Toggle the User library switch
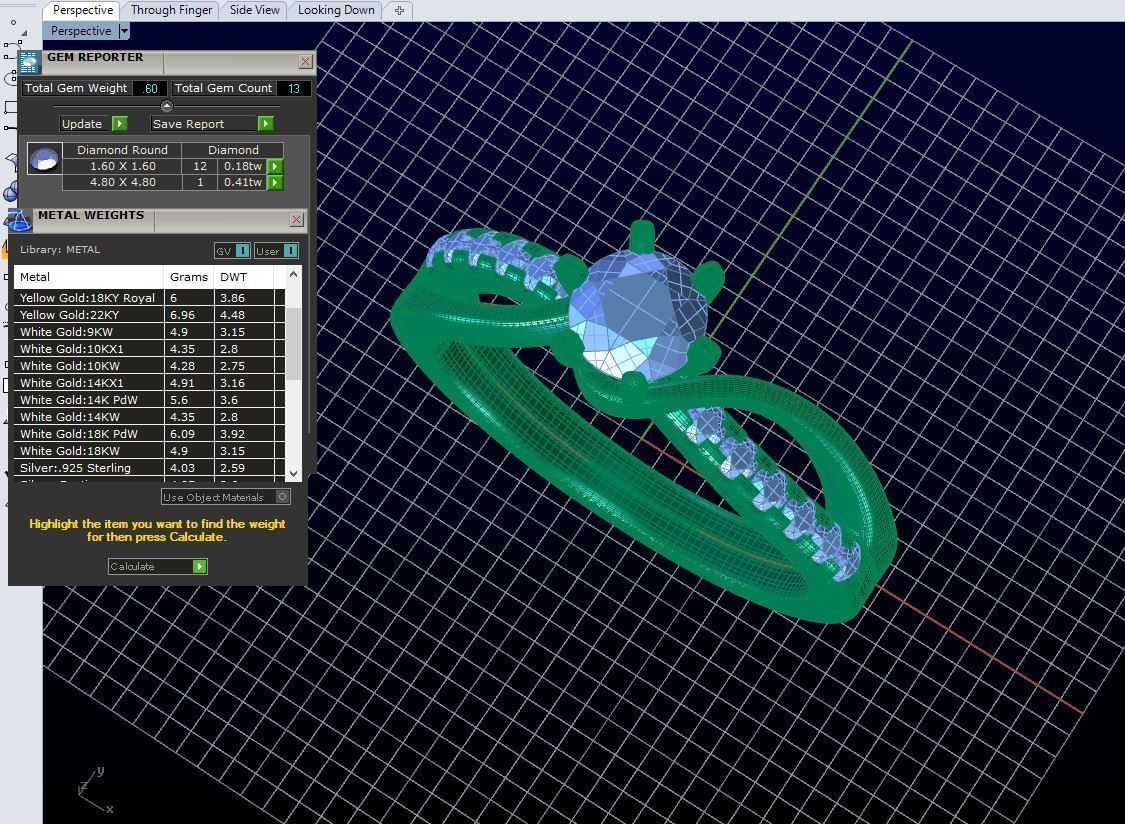Screen dimensions: 1125x824 [x=290, y=251]
